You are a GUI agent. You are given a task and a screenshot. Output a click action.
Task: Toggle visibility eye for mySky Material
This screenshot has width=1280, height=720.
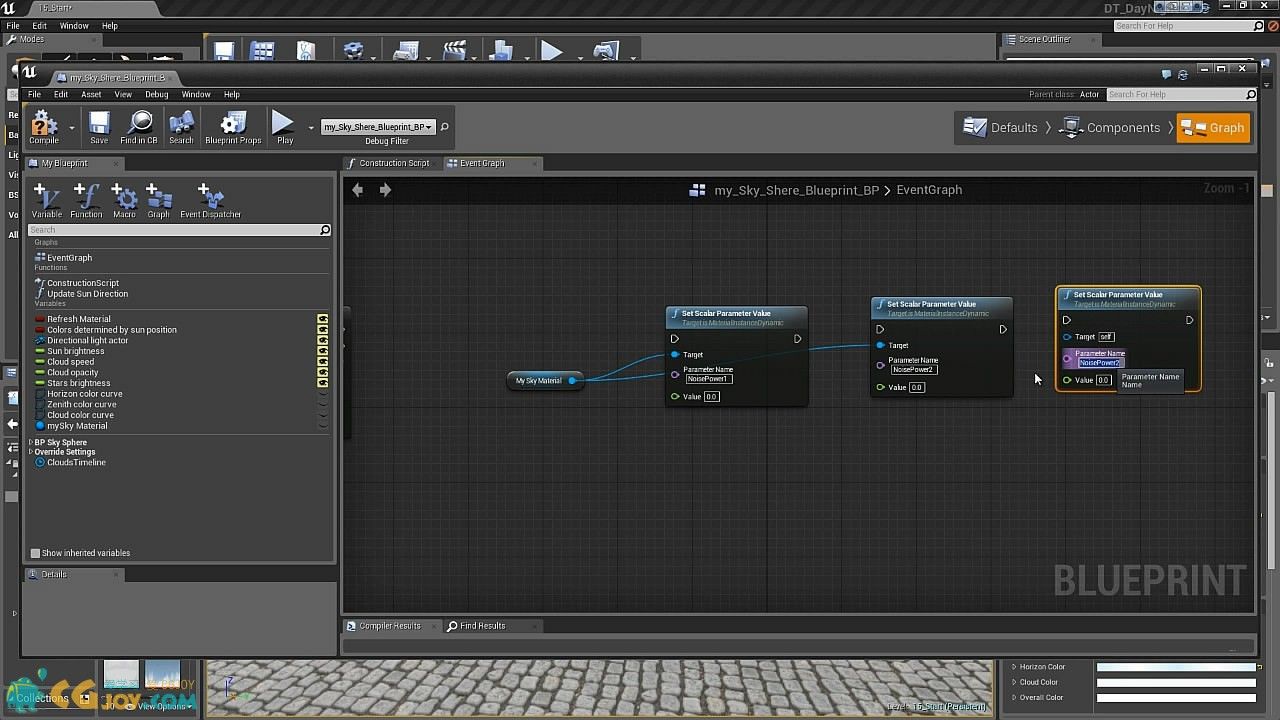pos(323,426)
